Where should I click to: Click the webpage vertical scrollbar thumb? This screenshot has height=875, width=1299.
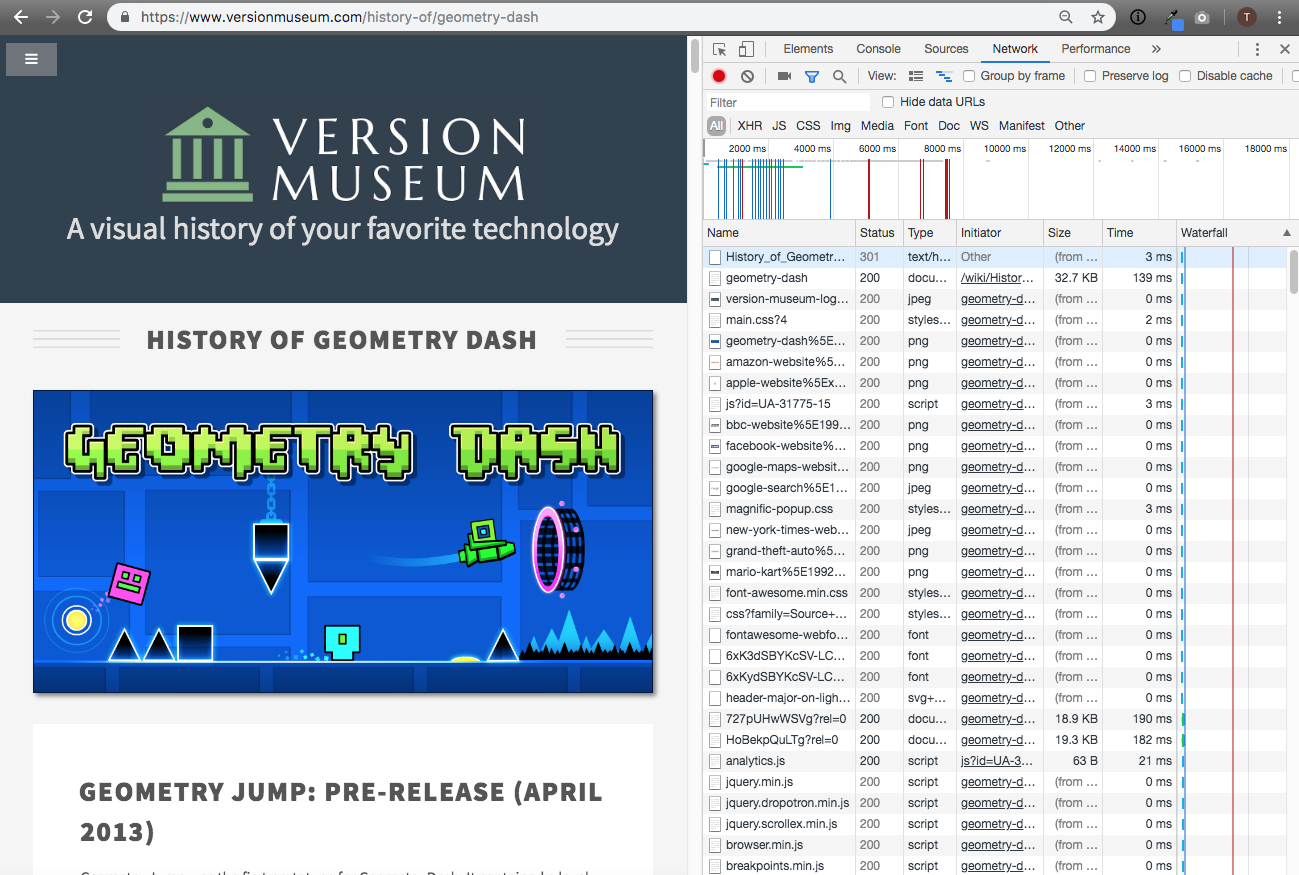[695, 56]
